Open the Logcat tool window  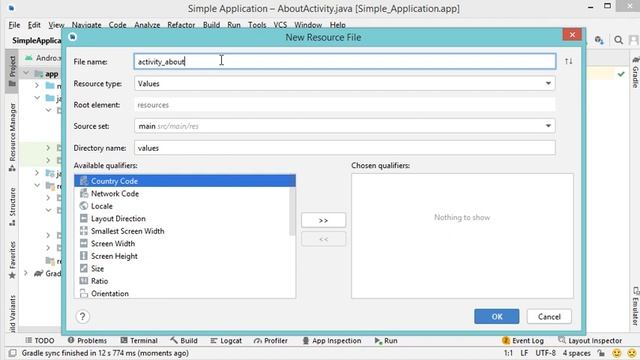[x=226, y=340]
